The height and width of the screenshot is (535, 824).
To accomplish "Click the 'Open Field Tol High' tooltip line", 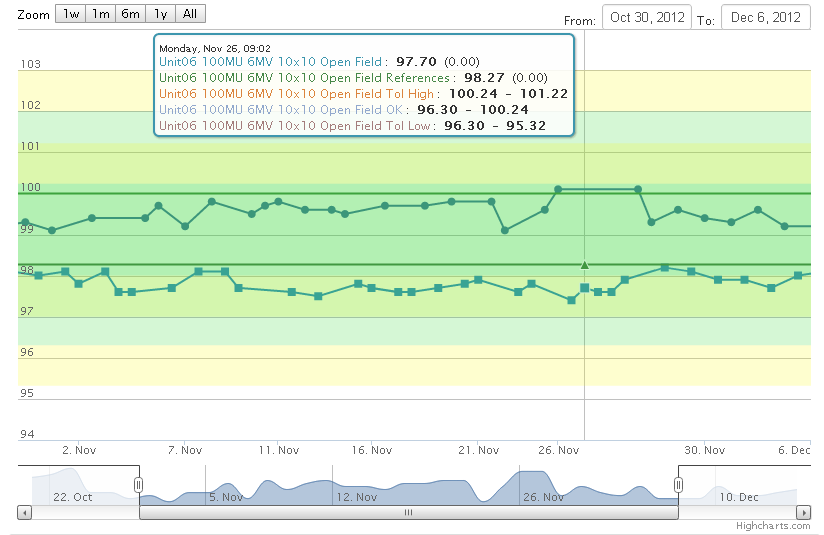I will (x=364, y=94).
